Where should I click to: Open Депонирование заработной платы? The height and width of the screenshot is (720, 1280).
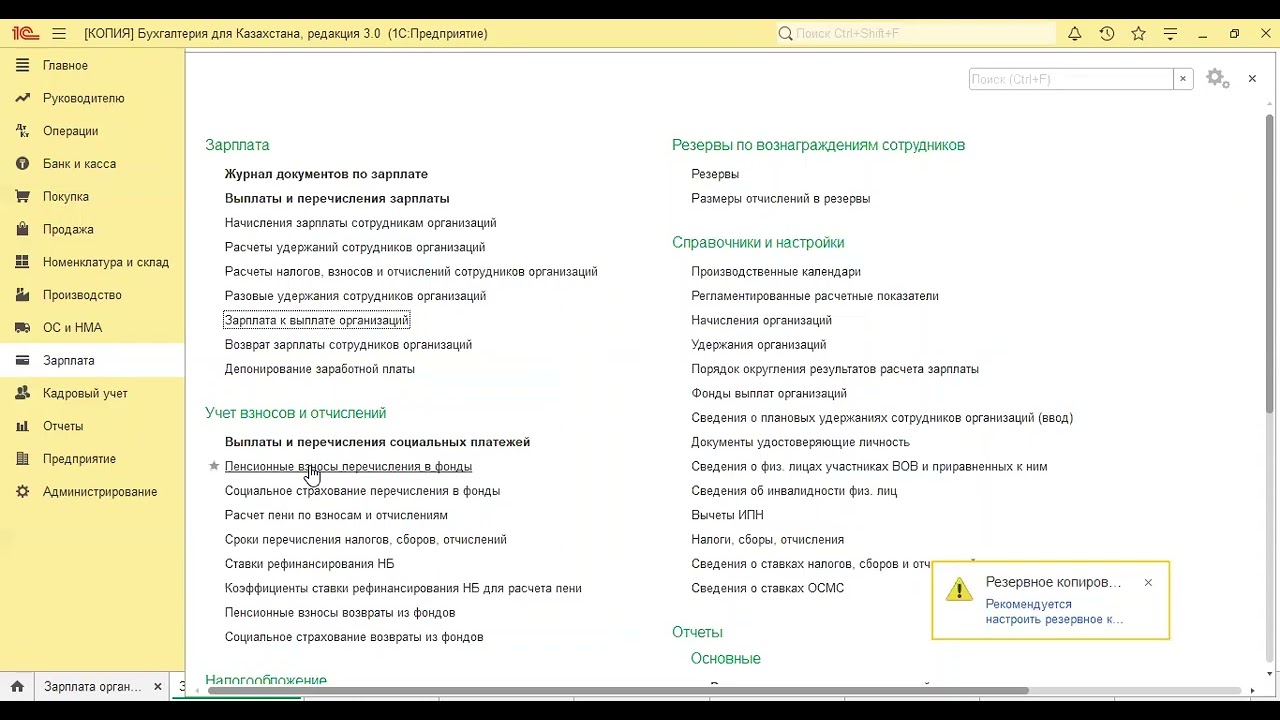[x=320, y=369]
